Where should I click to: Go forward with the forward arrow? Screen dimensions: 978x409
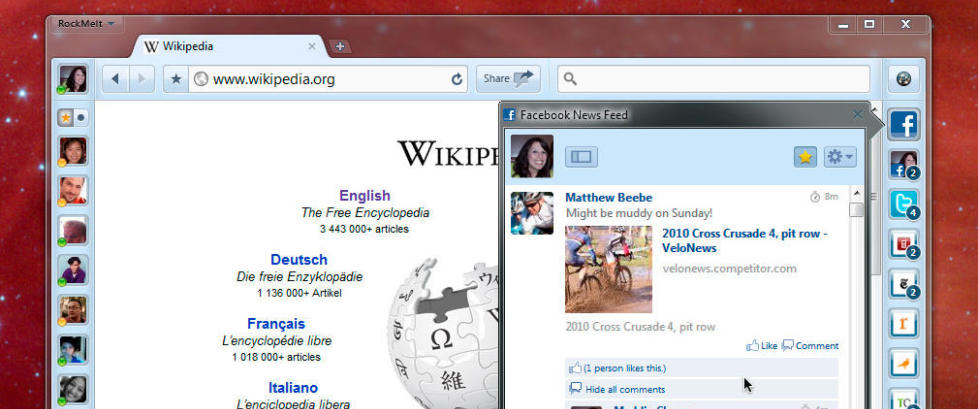pos(141,79)
